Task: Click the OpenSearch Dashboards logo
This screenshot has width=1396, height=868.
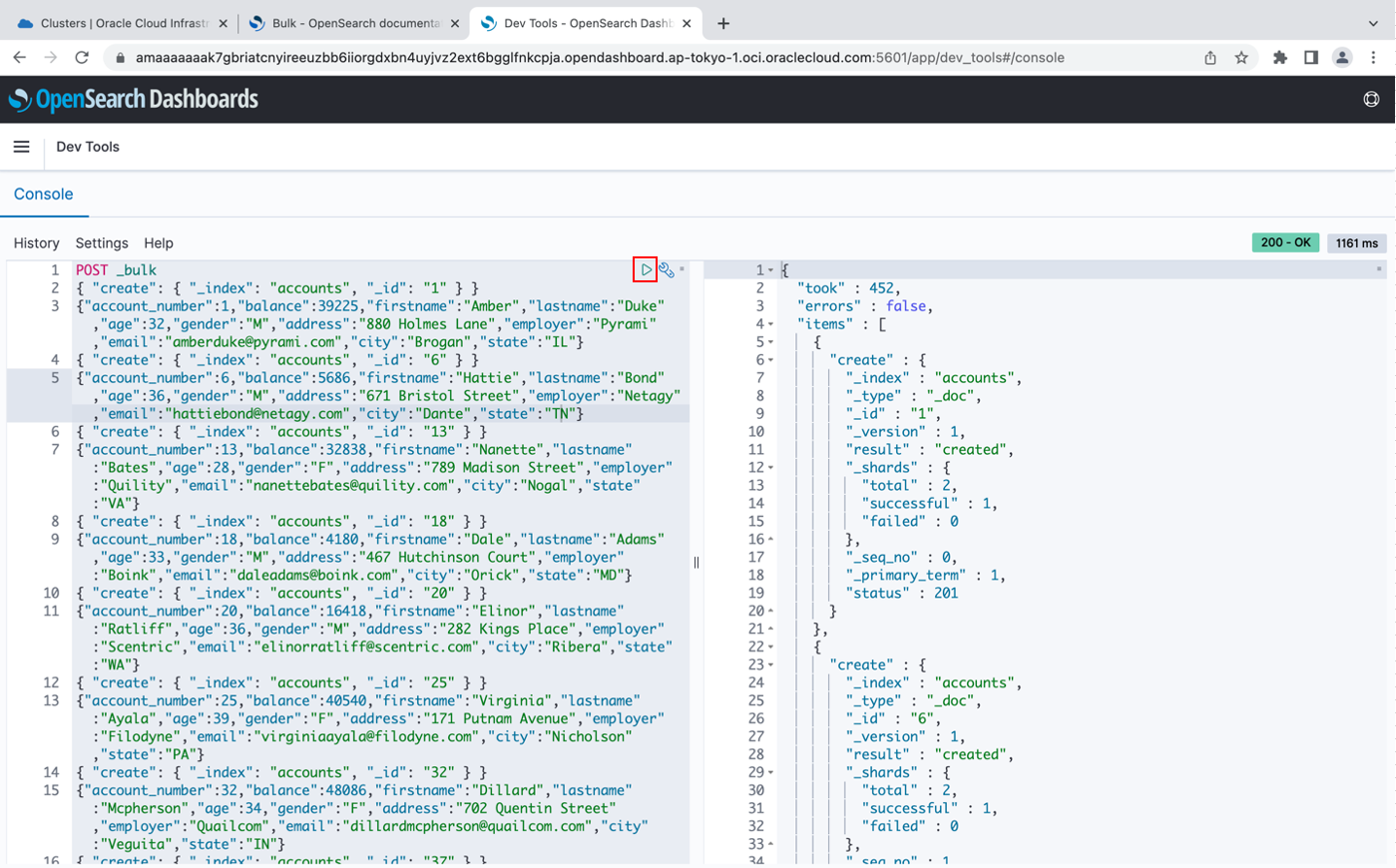Action: click(133, 99)
